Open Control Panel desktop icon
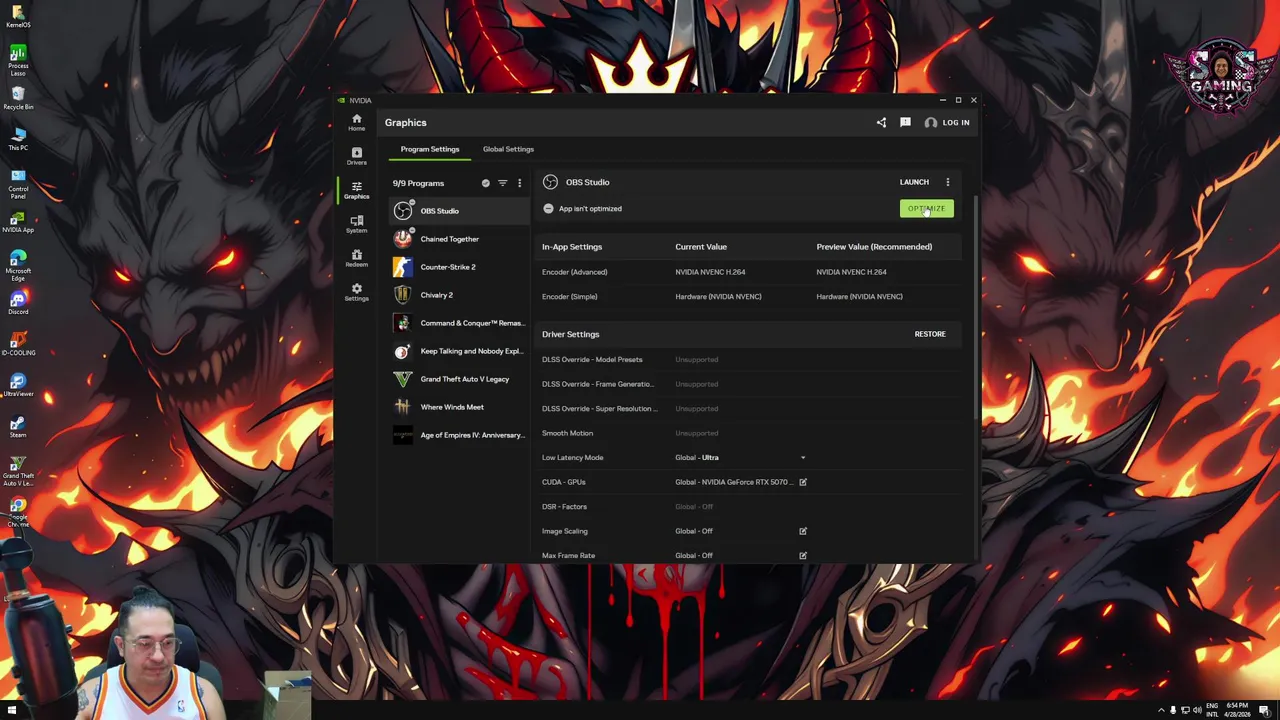The height and width of the screenshot is (720, 1280). point(18,182)
